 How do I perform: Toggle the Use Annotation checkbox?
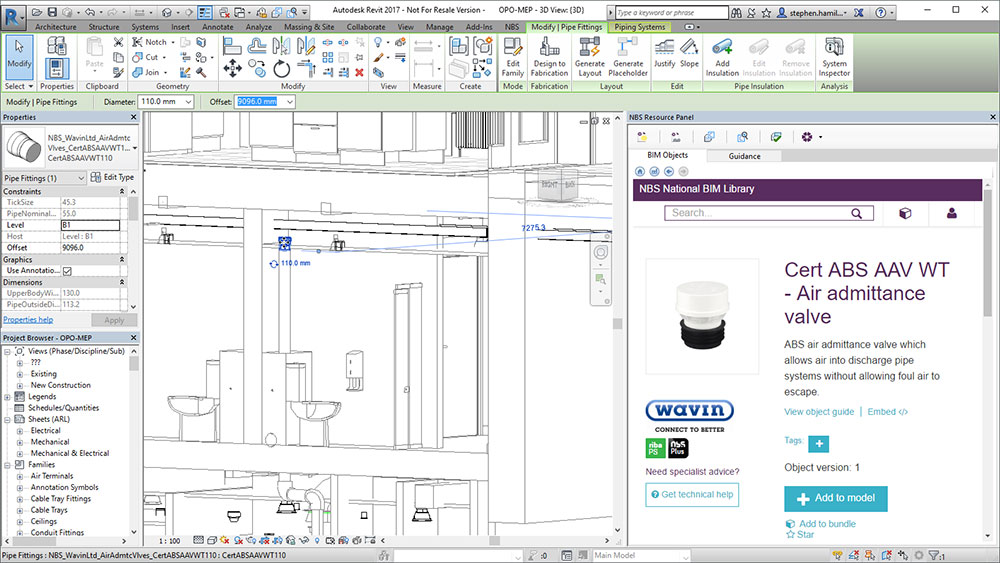pyautogui.click(x=68, y=271)
